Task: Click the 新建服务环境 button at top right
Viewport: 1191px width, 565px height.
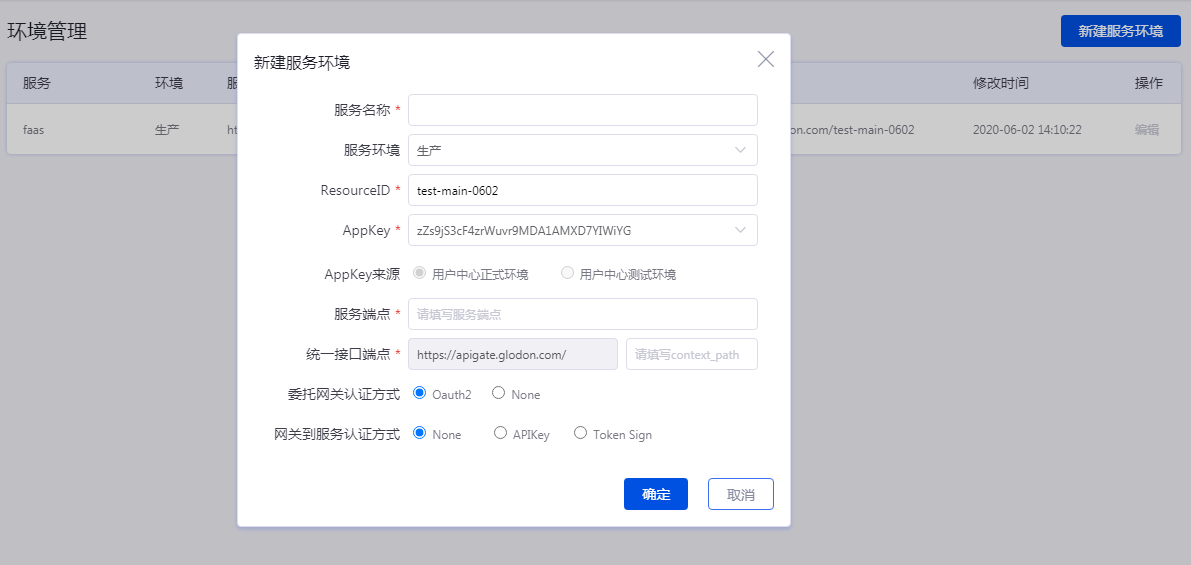Action: 1120,31
